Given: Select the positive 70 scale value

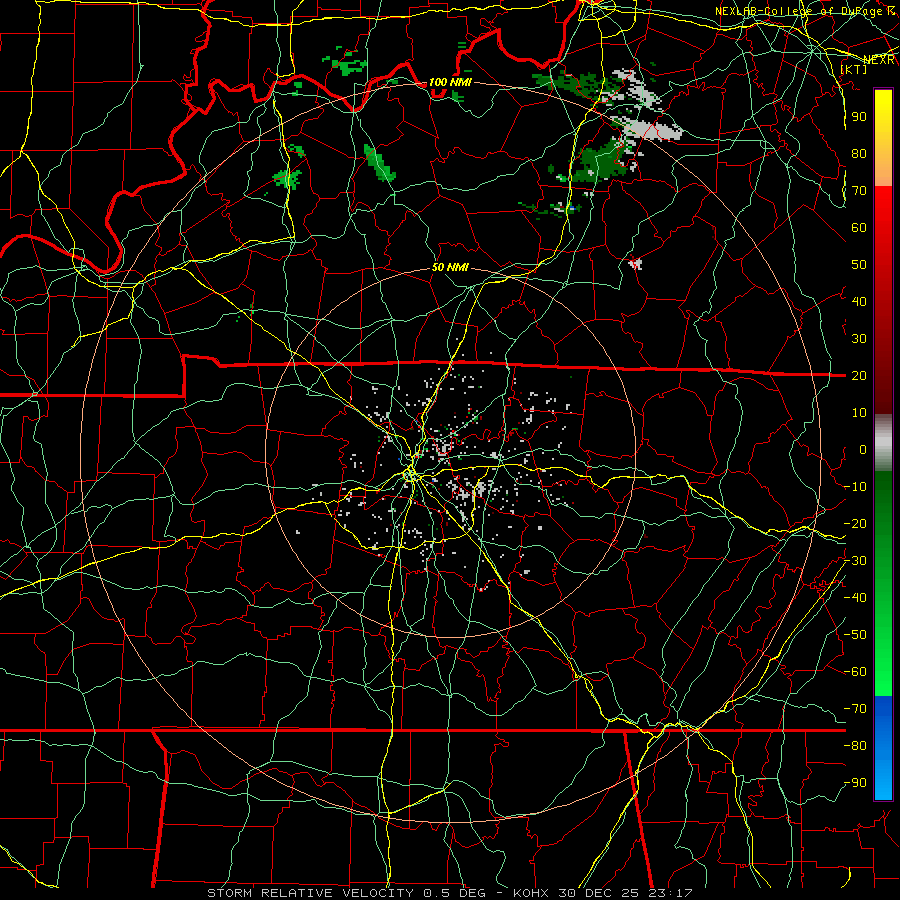Looking at the screenshot, I should pyautogui.click(x=859, y=191).
